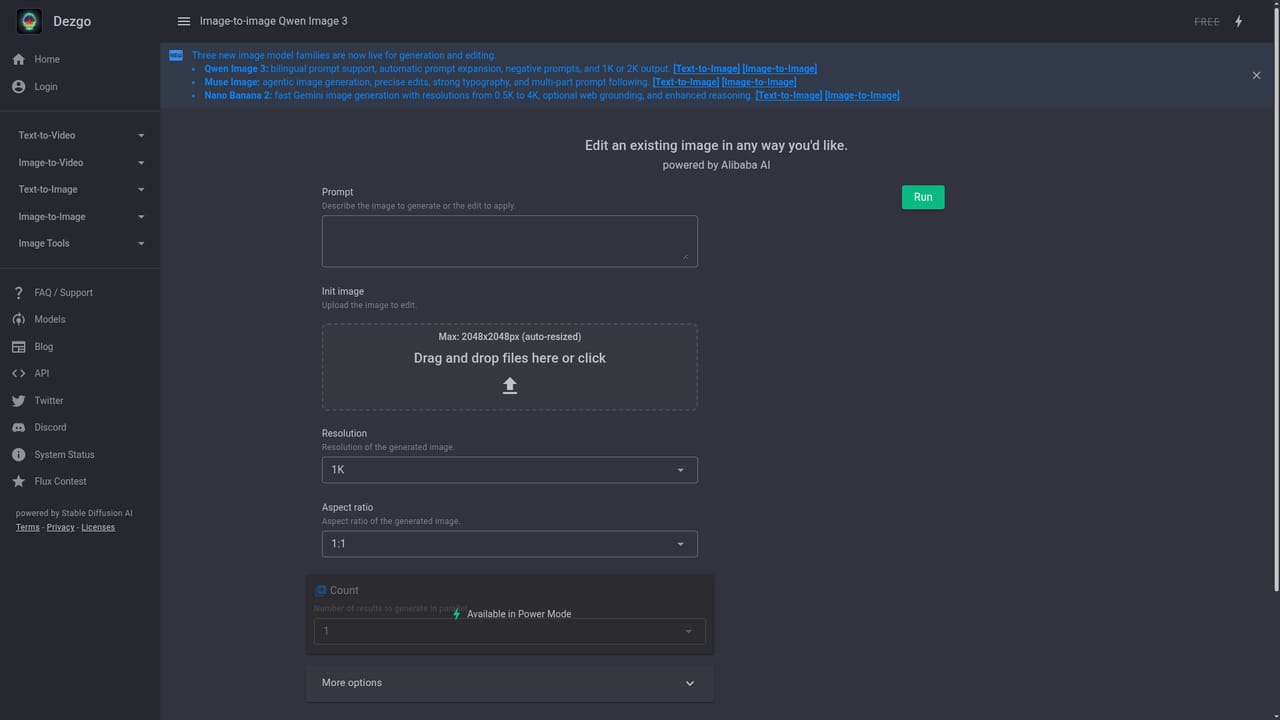Click the Blog icon in sidebar
The height and width of the screenshot is (720, 1280).
click(18, 347)
